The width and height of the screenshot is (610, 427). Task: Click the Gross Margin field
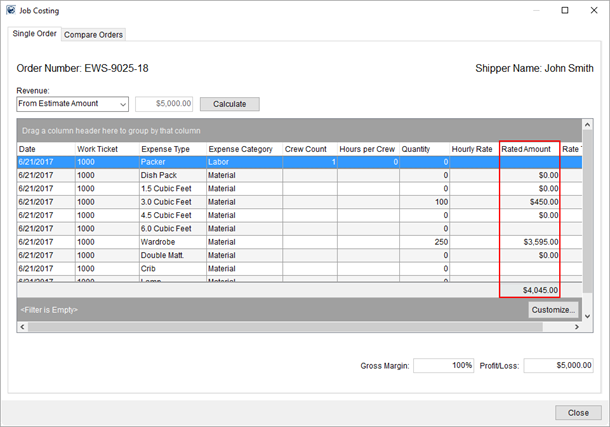[443, 366]
